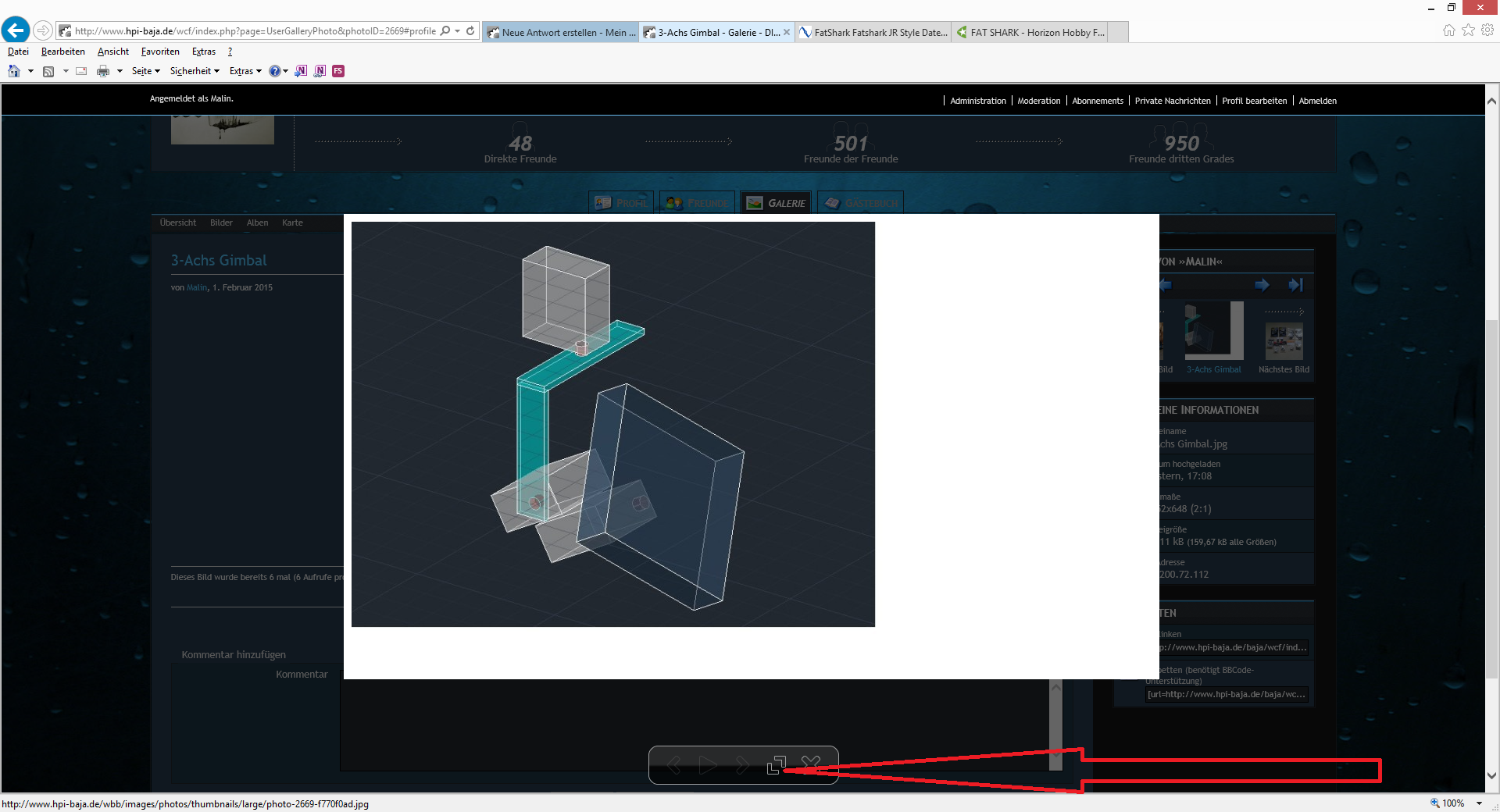This screenshot has height=812, width=1500.
Task: Open the Ansicht menu
Action: 113,52
